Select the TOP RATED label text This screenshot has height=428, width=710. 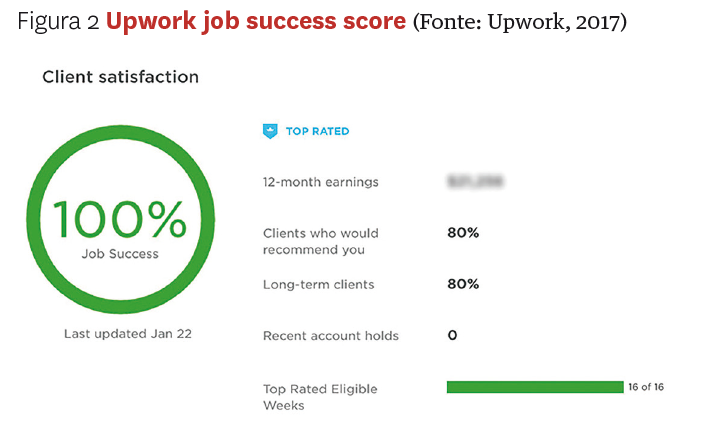tap(317, 131)
